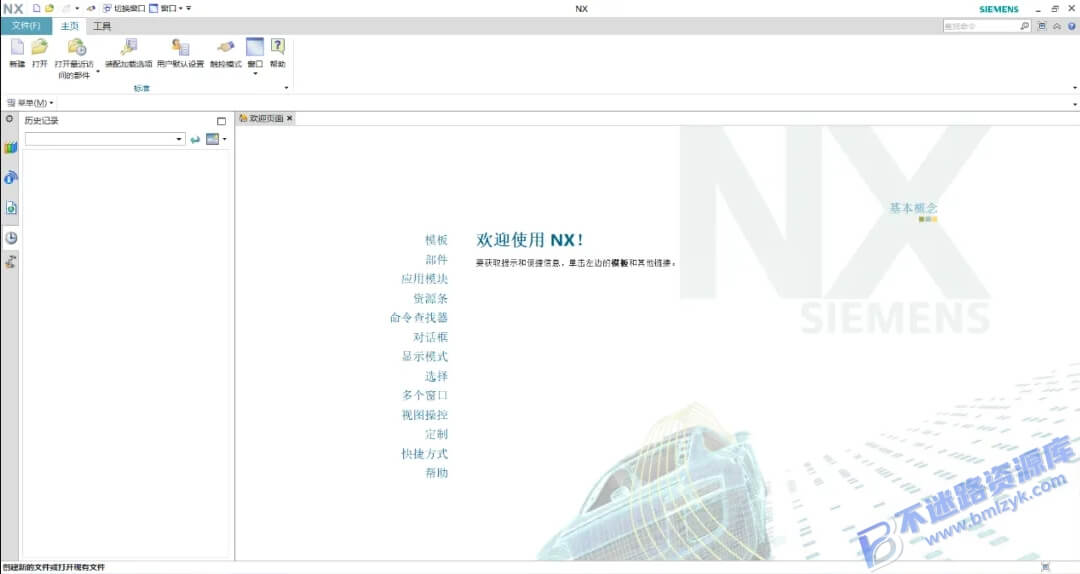The image size is (1080, 574).
Task: Click the New (新建) file icon in ribbon
Action: point(17,48)
